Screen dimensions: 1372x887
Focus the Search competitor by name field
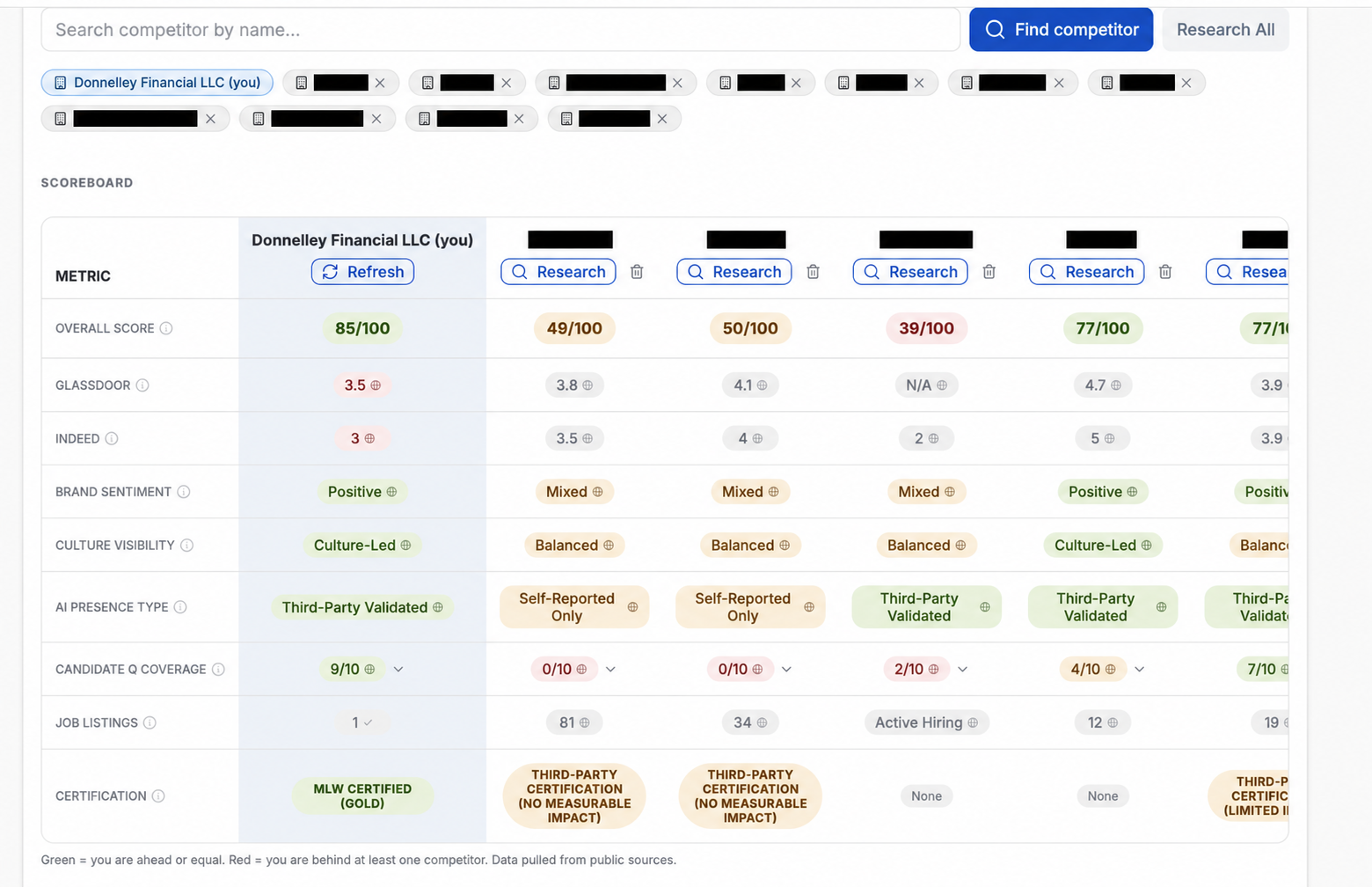pos(500,30)
